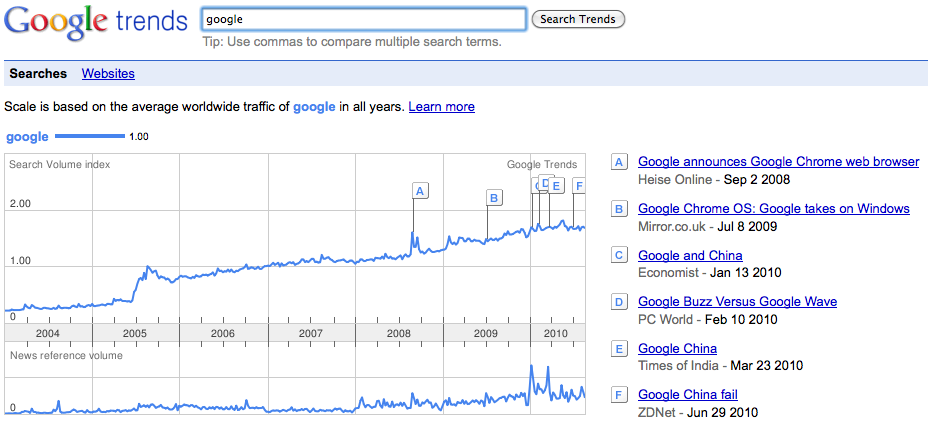Click the A icon beside Chrome browser headline

[x=620, y=162]
